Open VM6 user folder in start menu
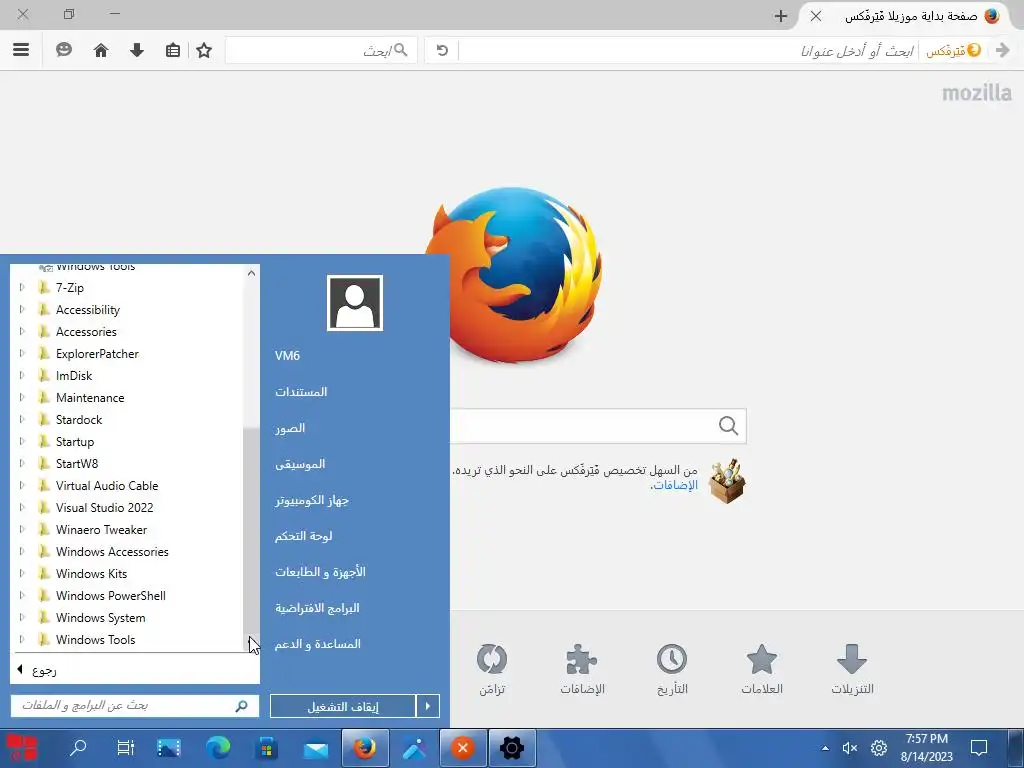Image resolution: width=1024 pixels, height=768 pixels. click(287, 356)
